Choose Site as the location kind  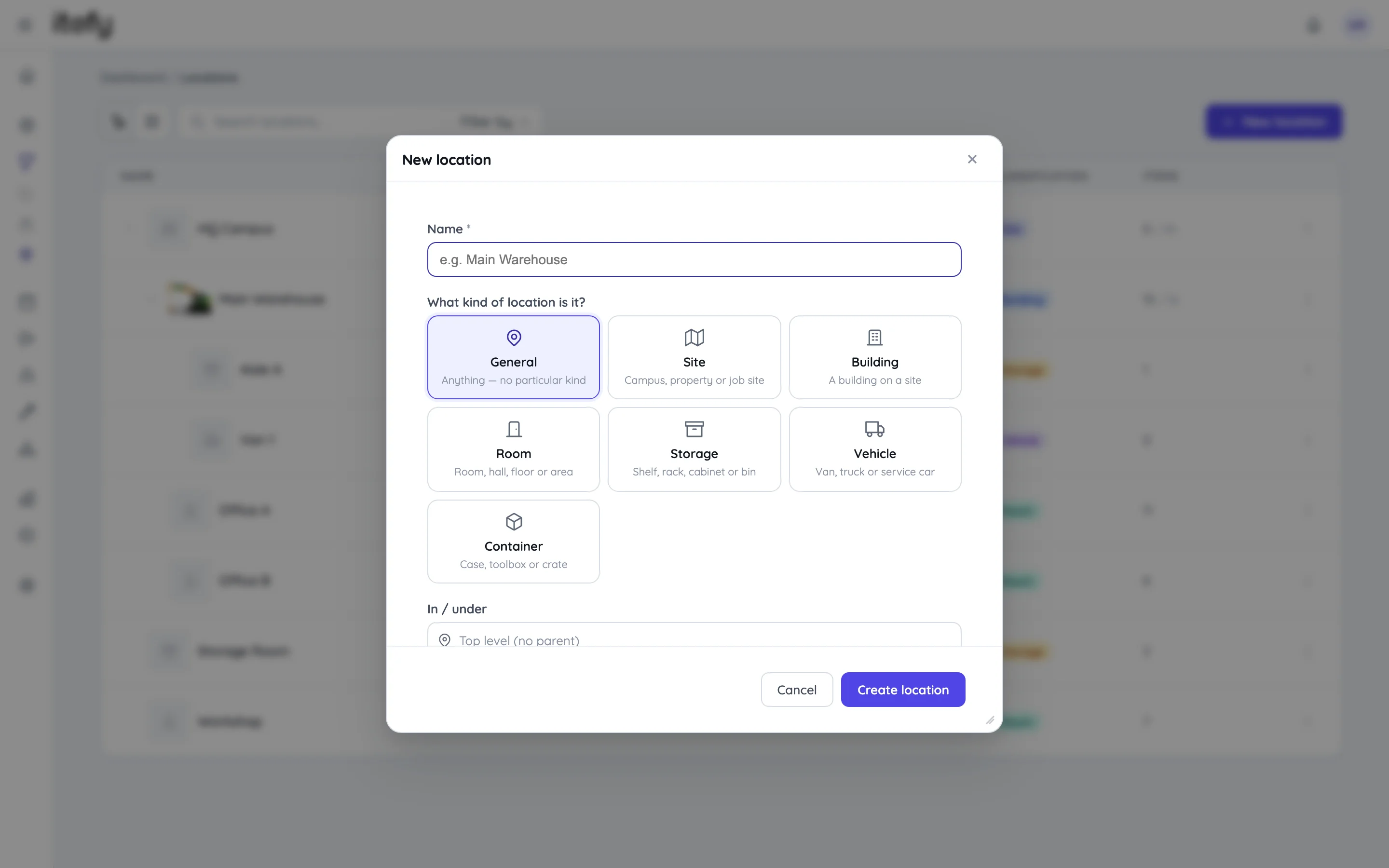[x=694, y=357]
